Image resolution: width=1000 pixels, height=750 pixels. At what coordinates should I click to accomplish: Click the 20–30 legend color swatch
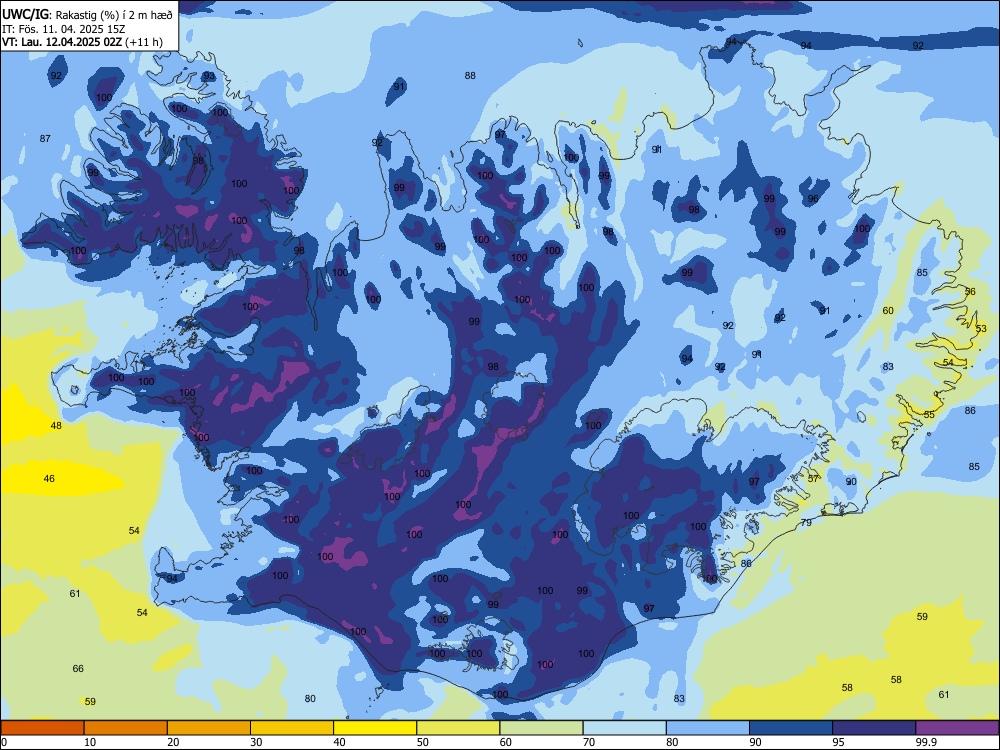[x=209, y=728]
